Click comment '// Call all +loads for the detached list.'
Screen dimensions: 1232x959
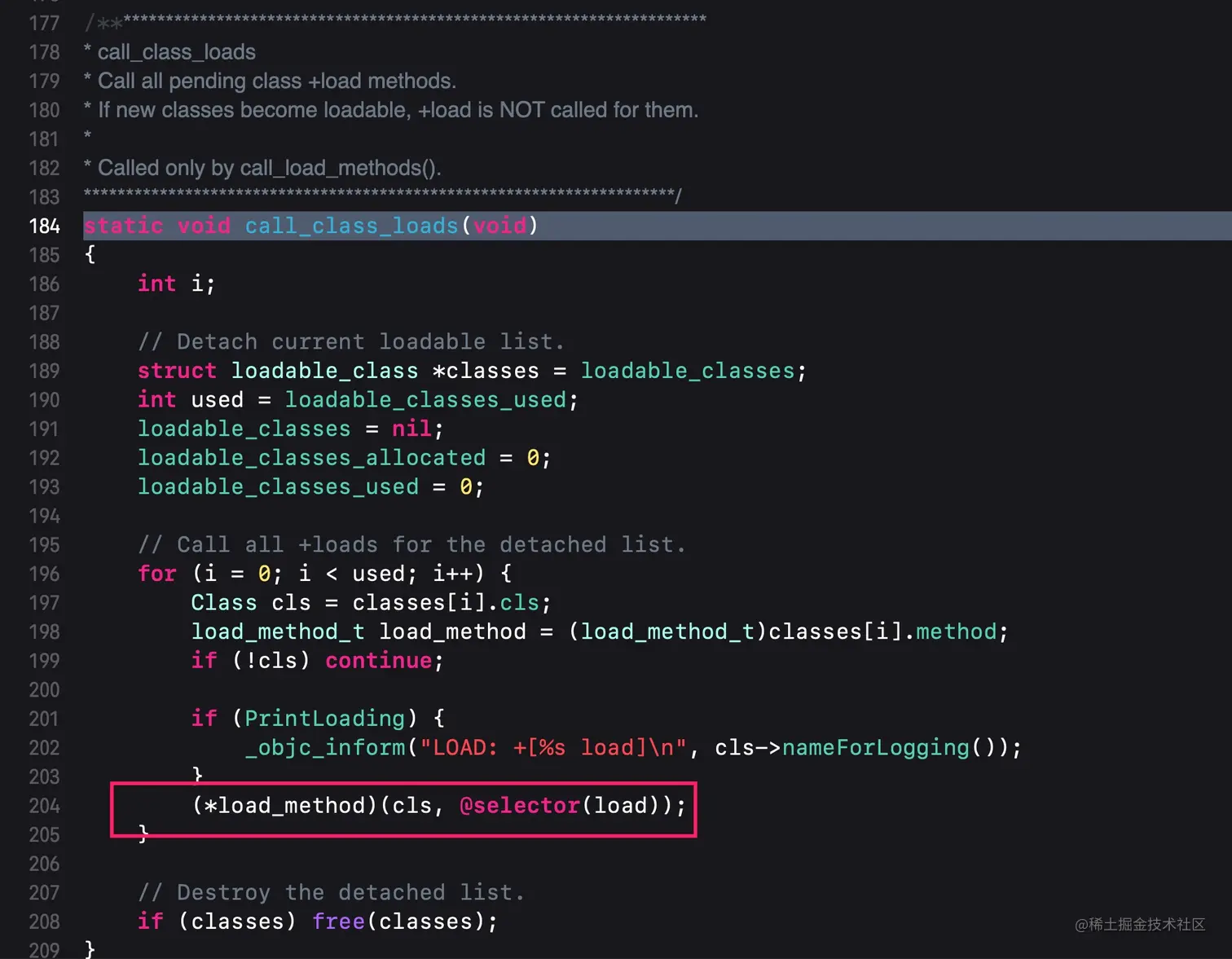pos(411,544)
